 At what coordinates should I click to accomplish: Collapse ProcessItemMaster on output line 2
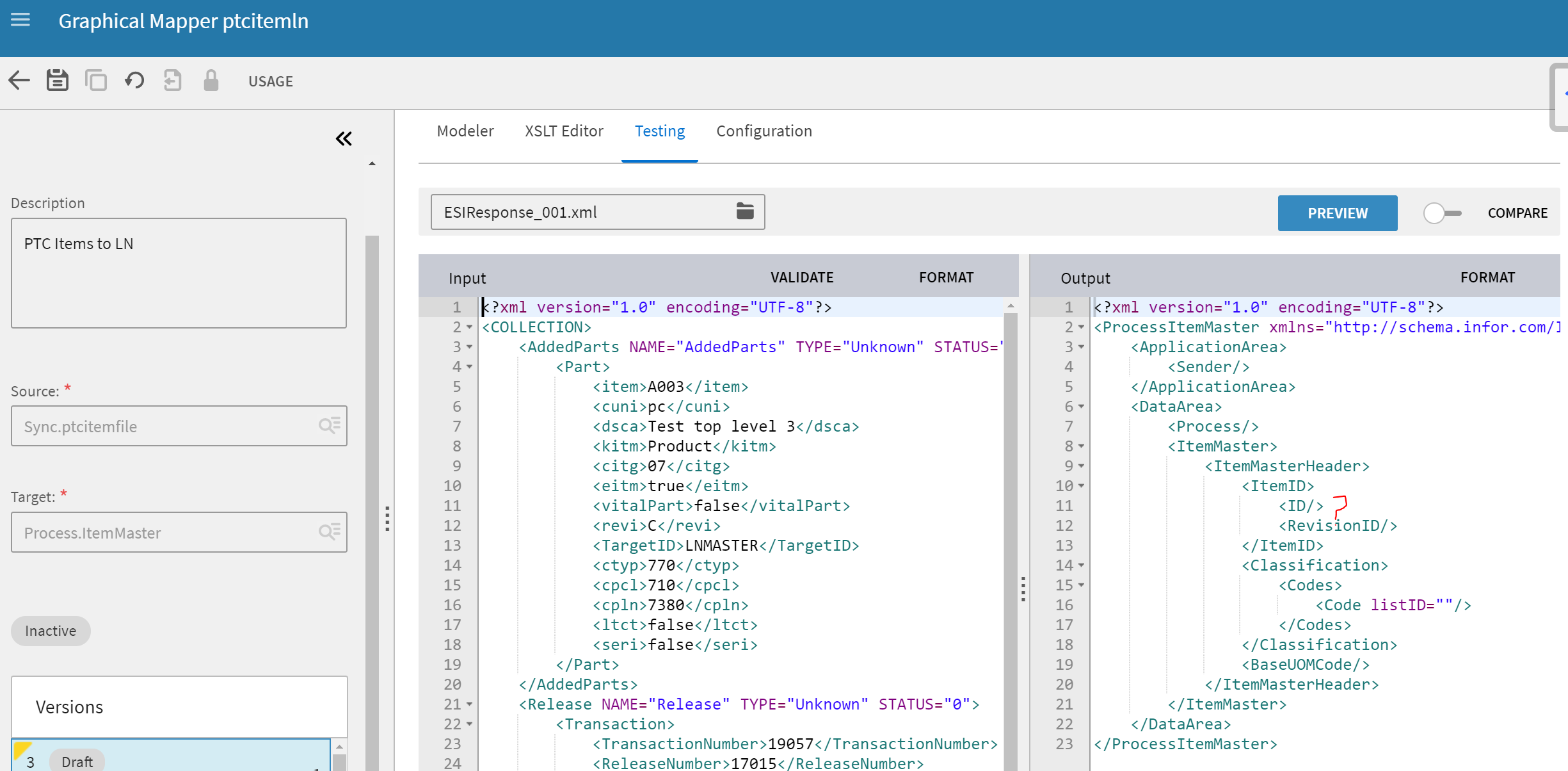coord(1081,328)
